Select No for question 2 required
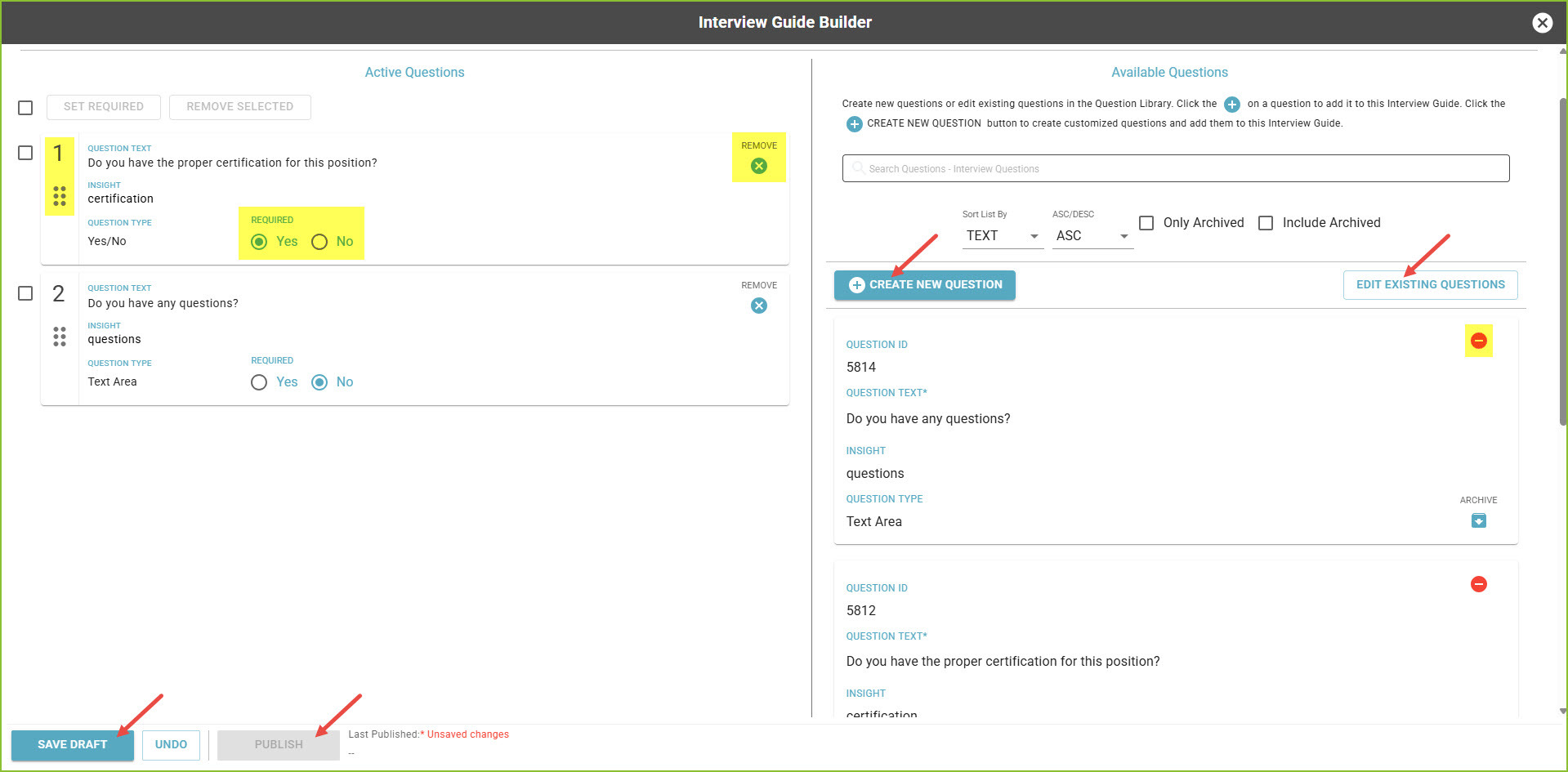 (319, 382)
